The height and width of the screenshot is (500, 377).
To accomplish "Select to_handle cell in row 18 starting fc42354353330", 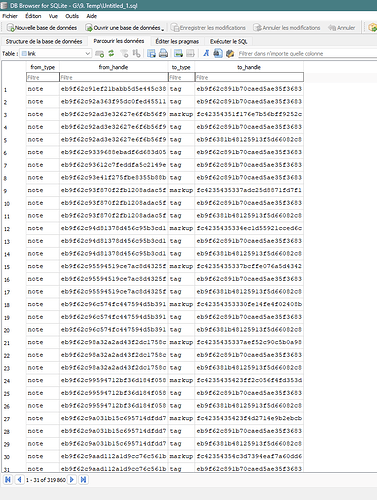I will tap(249, 304).
